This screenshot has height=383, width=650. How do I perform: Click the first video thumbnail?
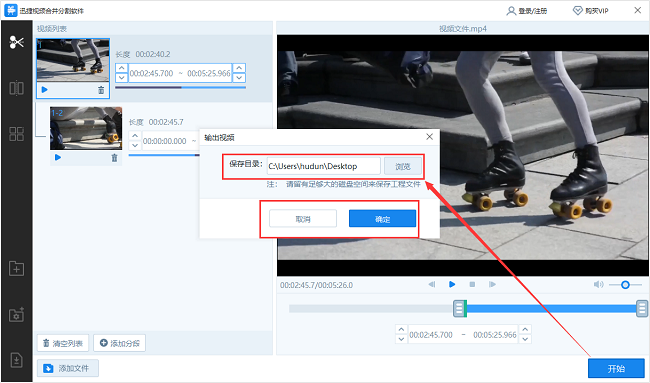coord(73,60)
